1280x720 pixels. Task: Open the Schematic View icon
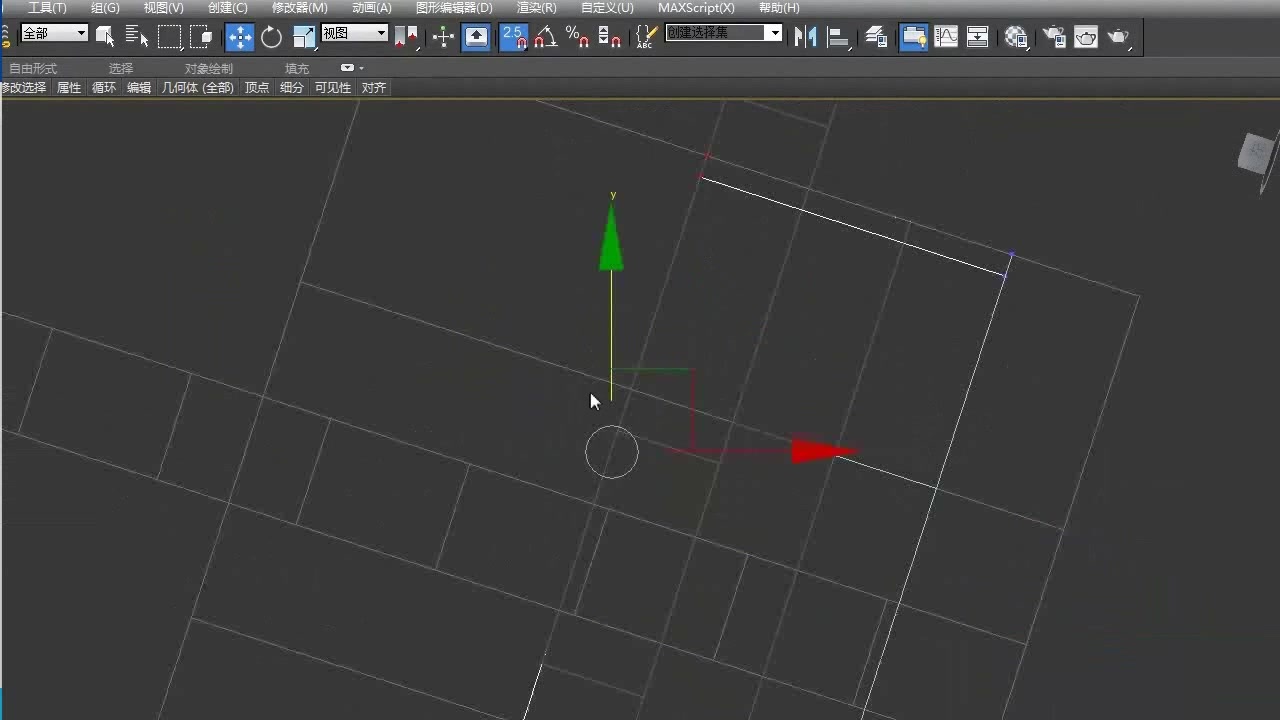tap(978, 37)
